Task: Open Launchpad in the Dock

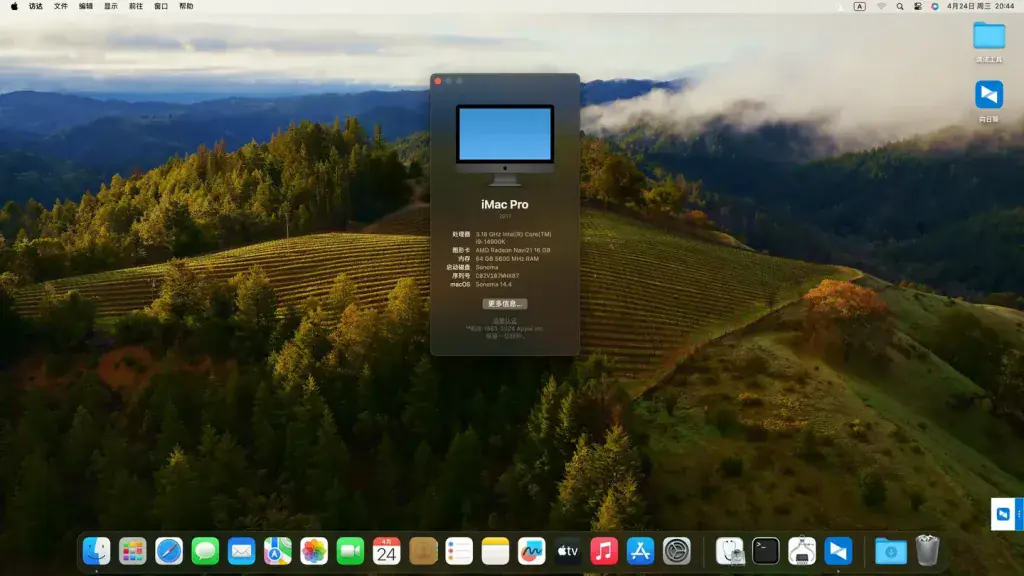Action: (x=133, y=551)
